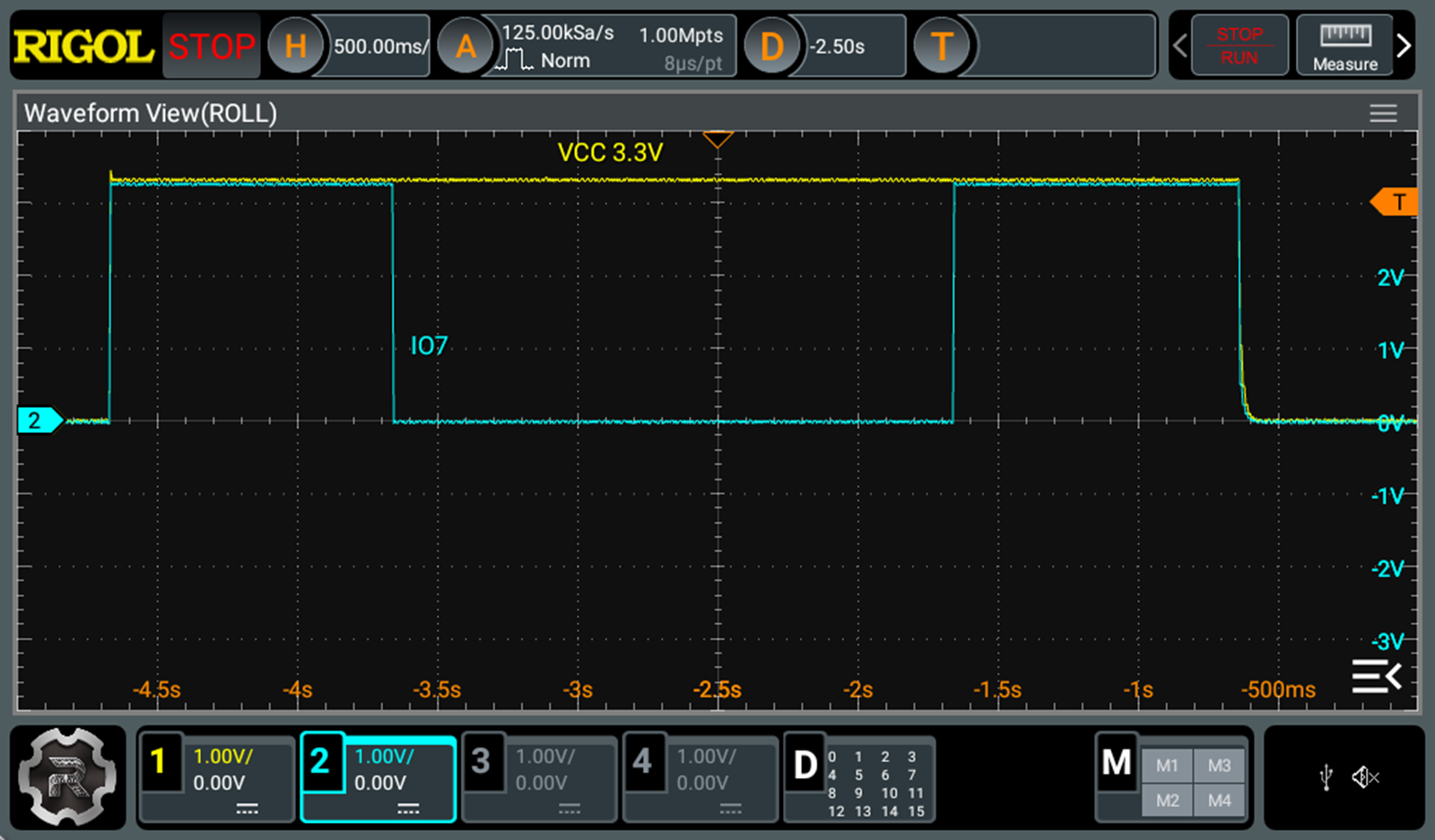Screen dimensions: 1435x840
Task: Select the orange trigger level marker T
Action: 1395,202
